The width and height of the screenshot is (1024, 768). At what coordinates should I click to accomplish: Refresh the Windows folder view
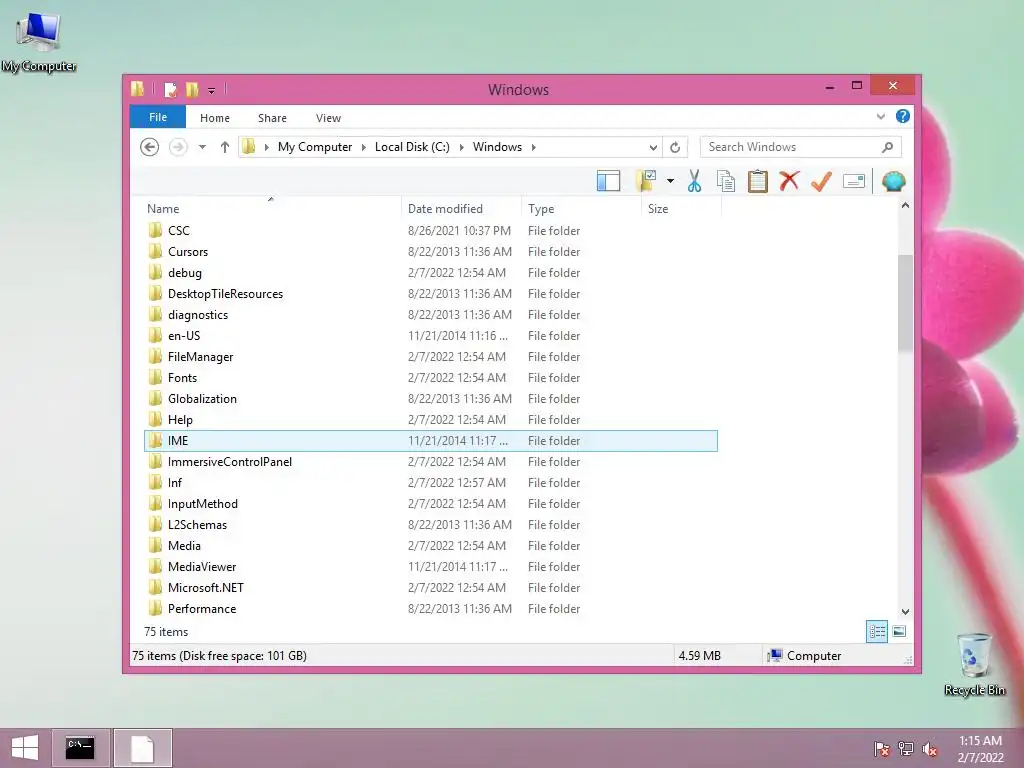[675, 147]
